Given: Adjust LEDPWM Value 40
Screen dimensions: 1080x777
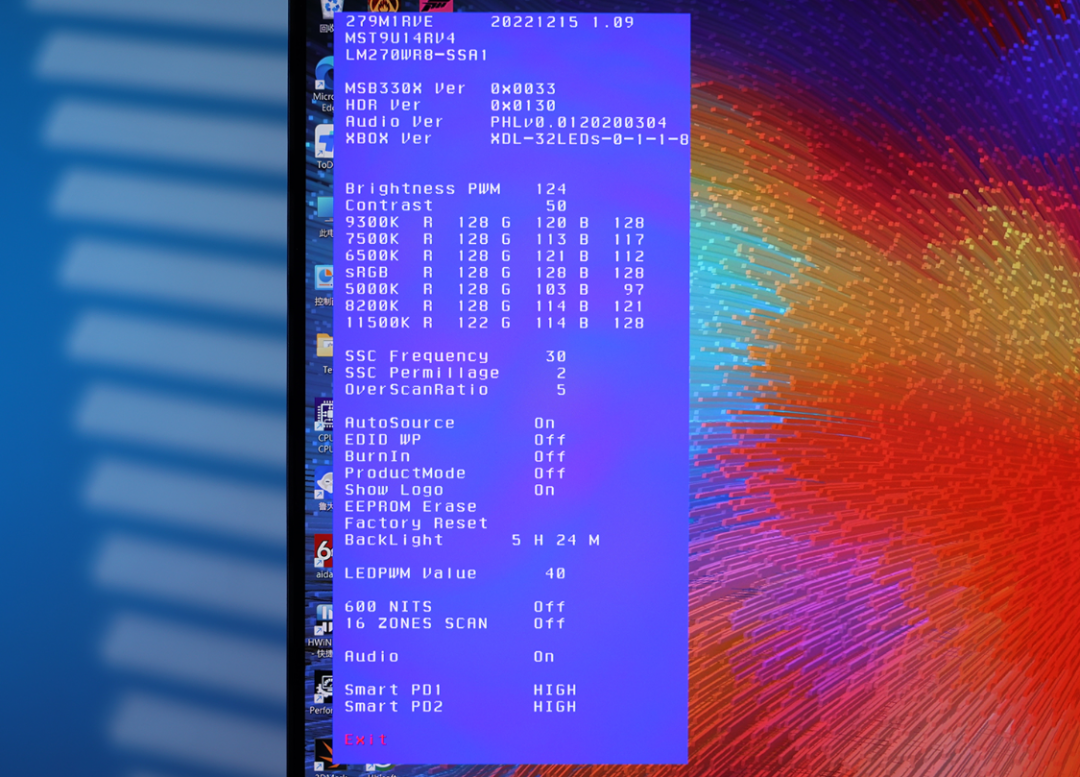Looking at the screenshot, I should pyautogui.click(x=556, y=573).
